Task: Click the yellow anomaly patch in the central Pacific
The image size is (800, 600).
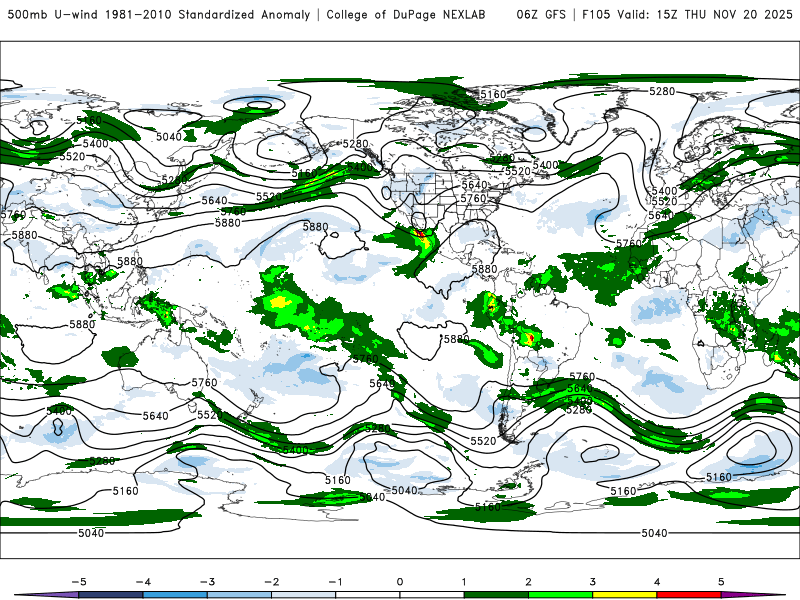Action: coord(280,302)
